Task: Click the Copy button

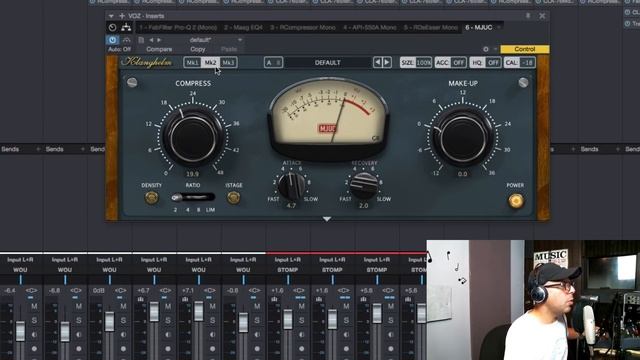Action: [198, 49]
